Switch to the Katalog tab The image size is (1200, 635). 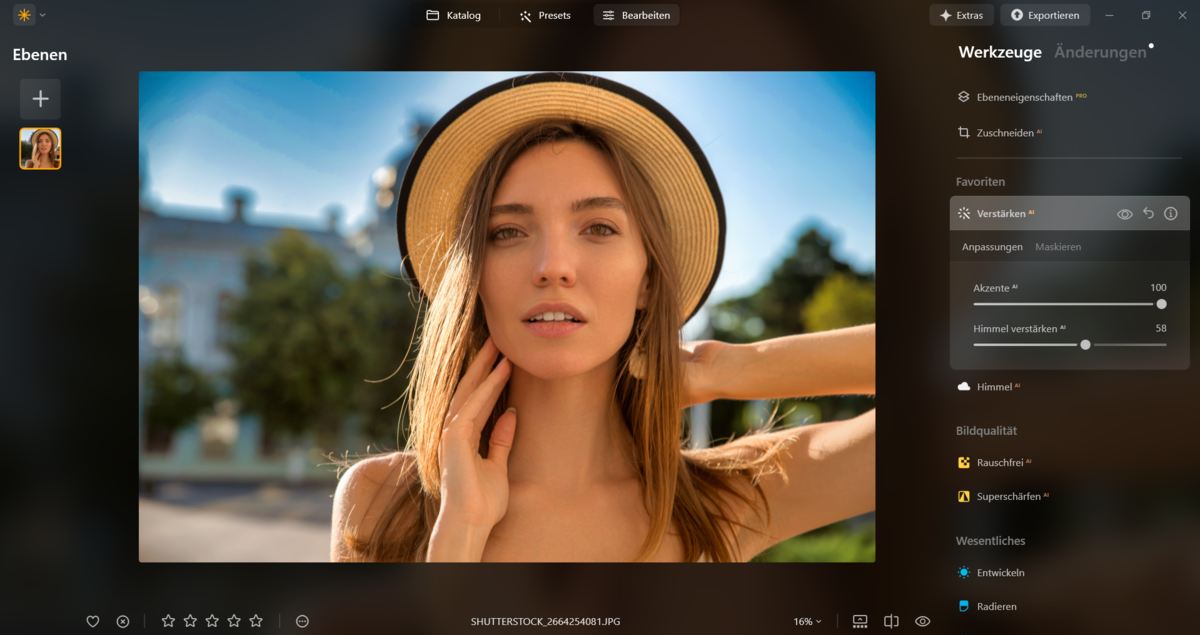click(x=453, y=15)
